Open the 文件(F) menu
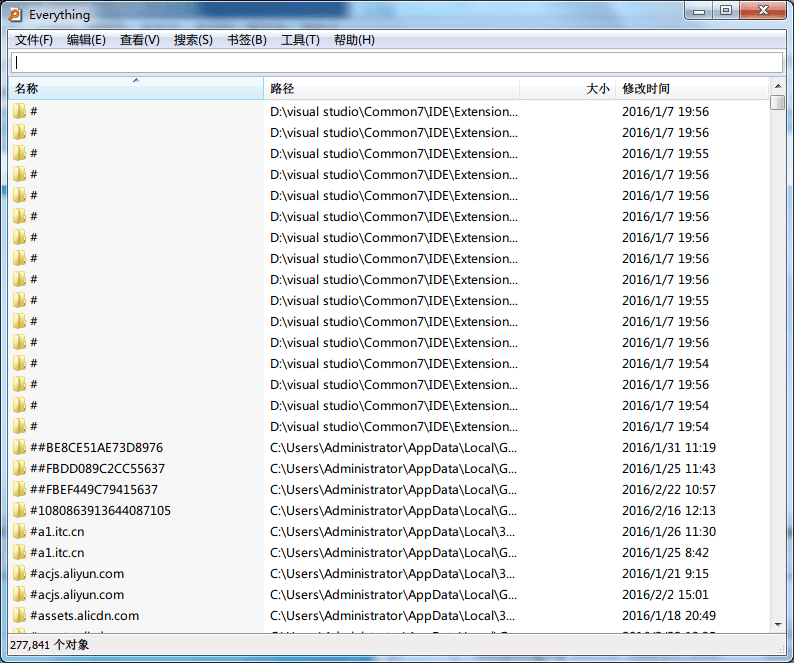 [34, 40]
